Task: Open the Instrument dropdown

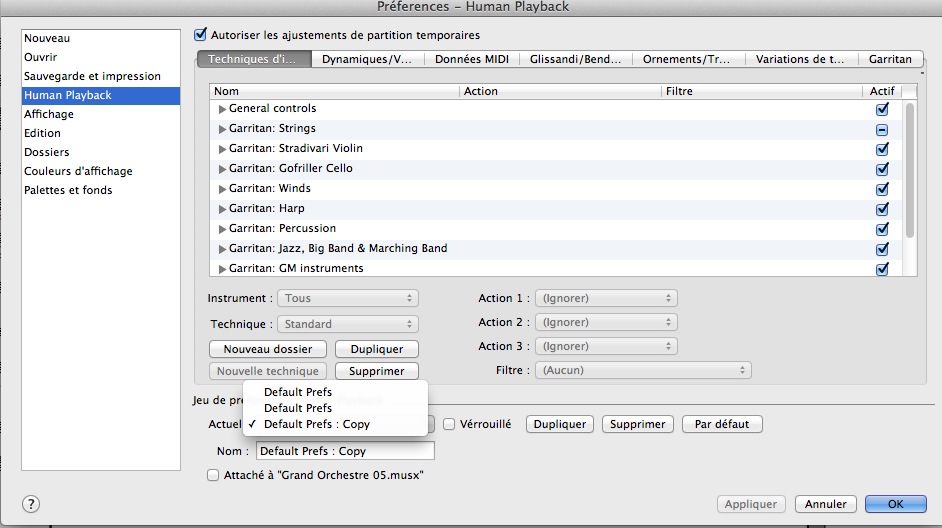Action: [349, 298]
